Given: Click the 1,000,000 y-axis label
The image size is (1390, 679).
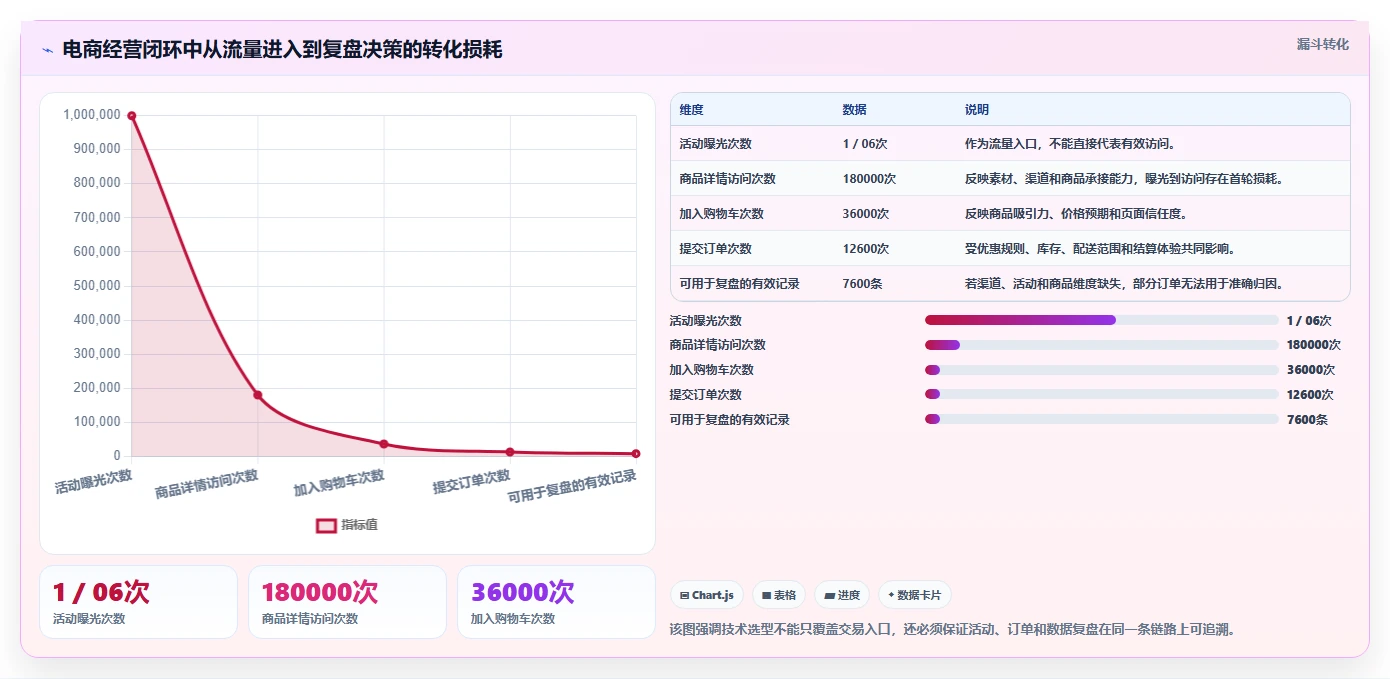Looking at the screenshot, I should point(92,115).
